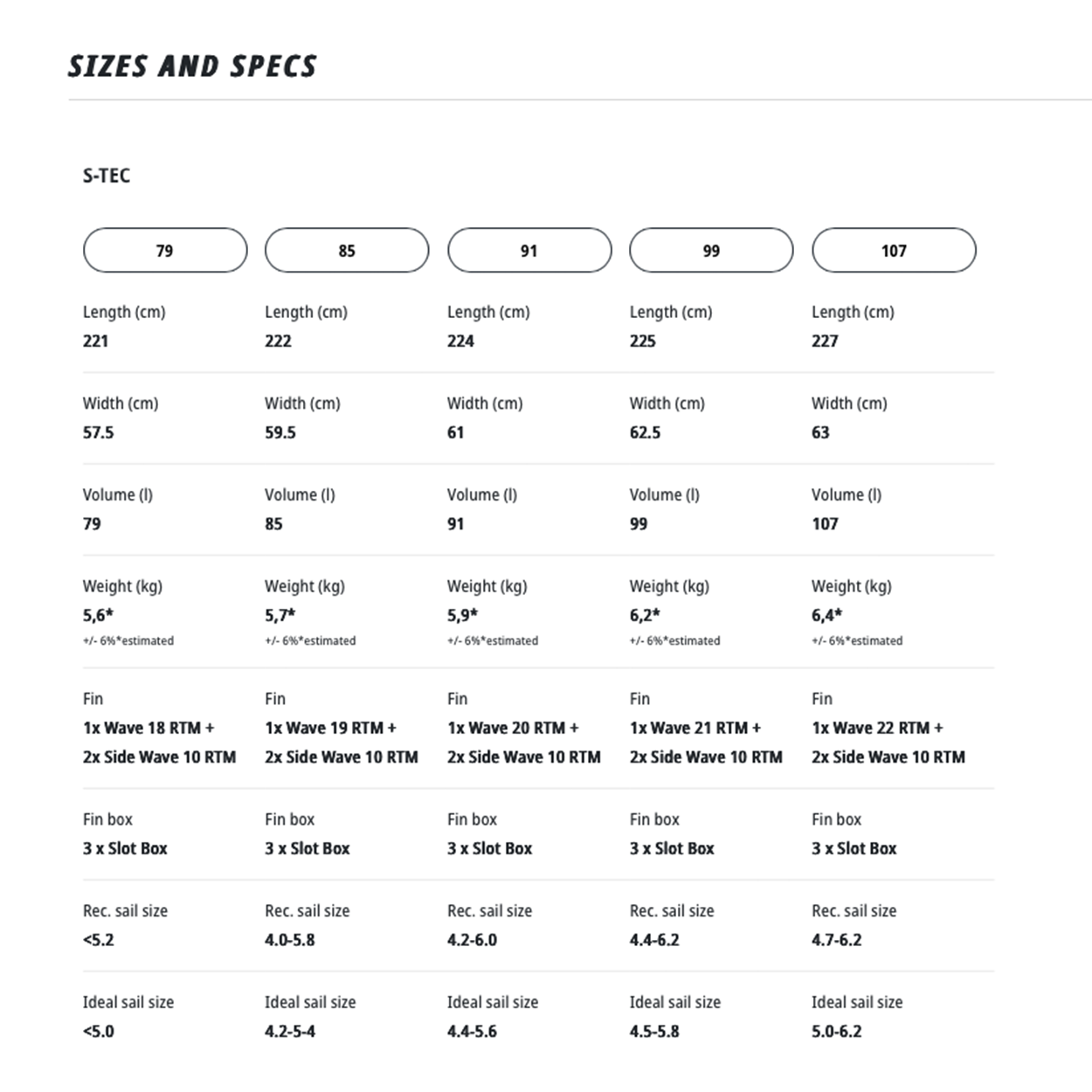Click the S-TEC construction label

(x=107, y=176)
